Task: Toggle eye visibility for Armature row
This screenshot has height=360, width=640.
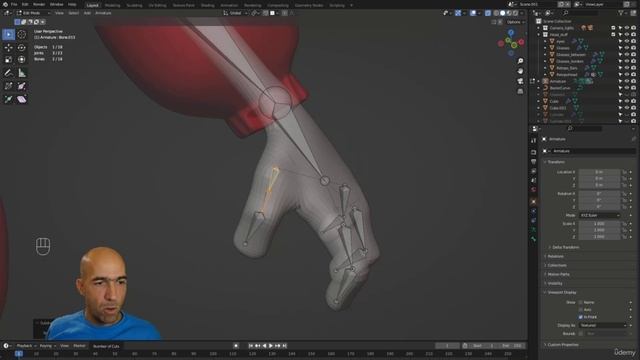Action: 627,81
